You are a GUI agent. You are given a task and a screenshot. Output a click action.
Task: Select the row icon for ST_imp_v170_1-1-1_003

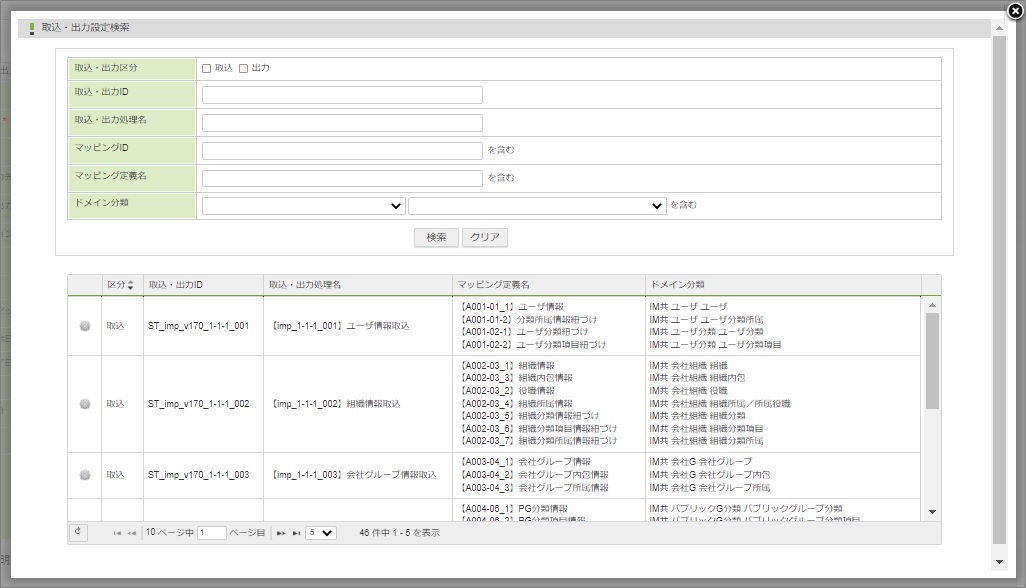[85, 475]
